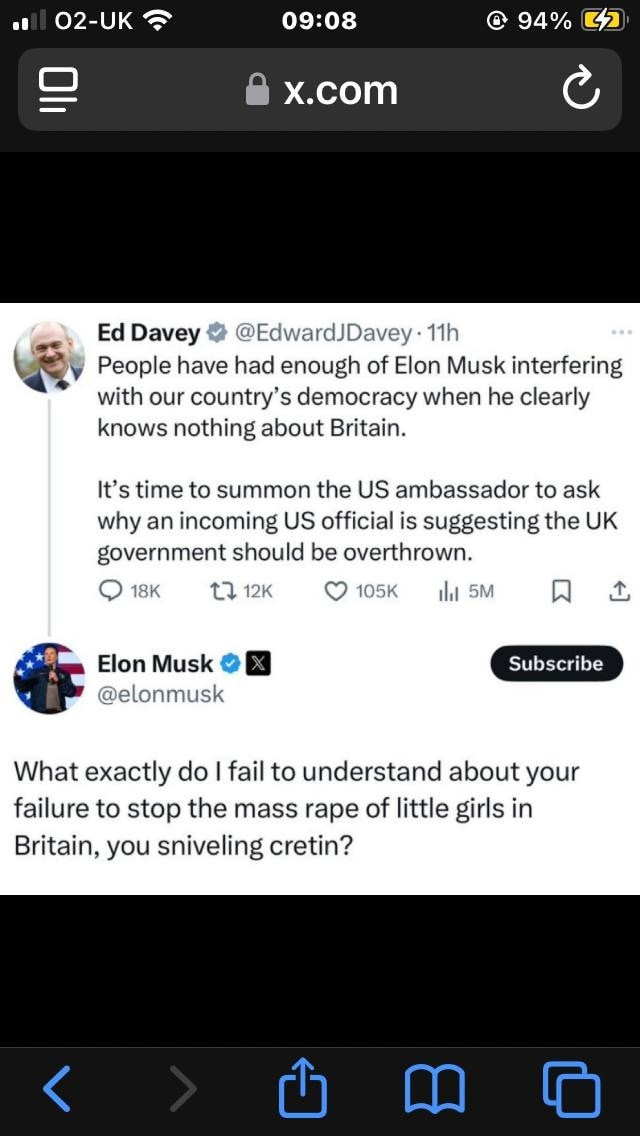Open replies on Ed Davey's post
Screen dimensions: 640x1136
click(112, 591)
